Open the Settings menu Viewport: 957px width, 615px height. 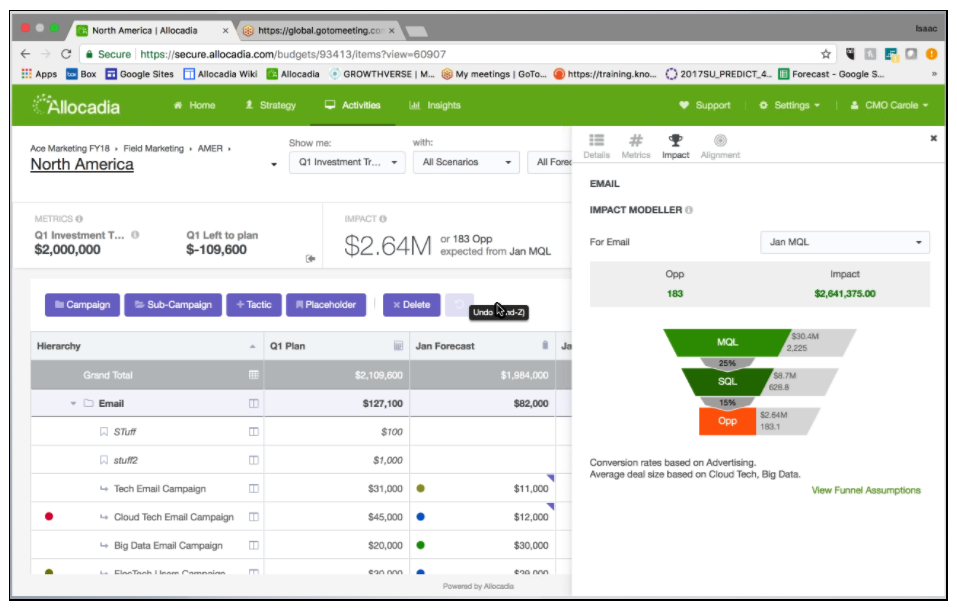tap(789, 106)
